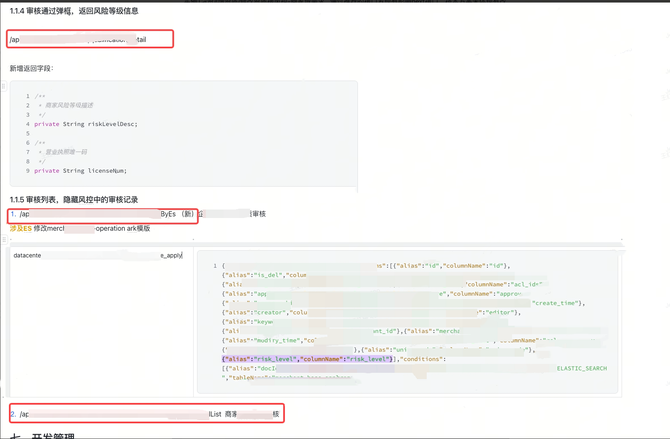Screen dimensions: 670x439
Task: Click the block handle beside the Java code block
Action: click(x=4, y=86)
